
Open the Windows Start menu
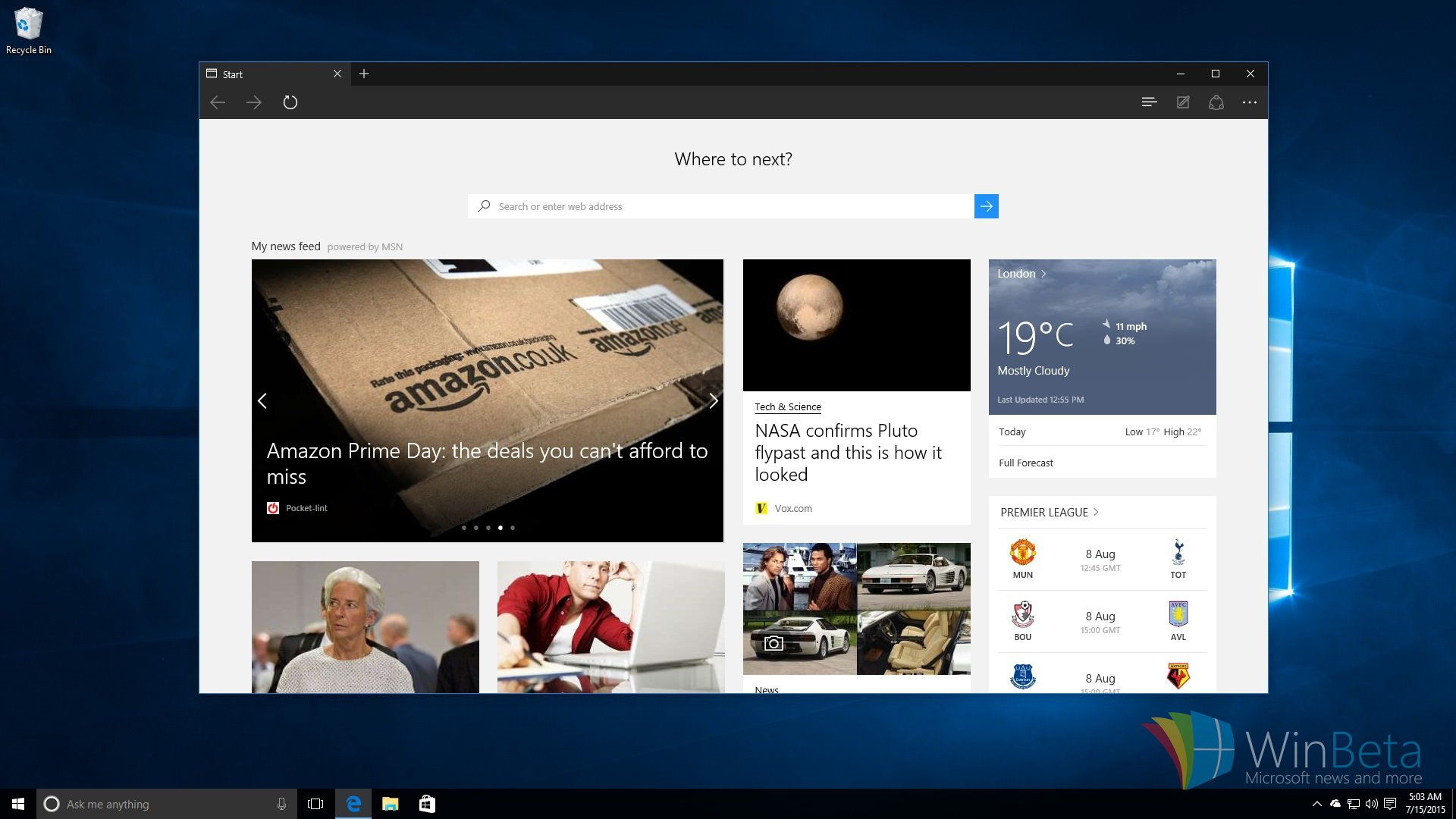coord(18,804)
